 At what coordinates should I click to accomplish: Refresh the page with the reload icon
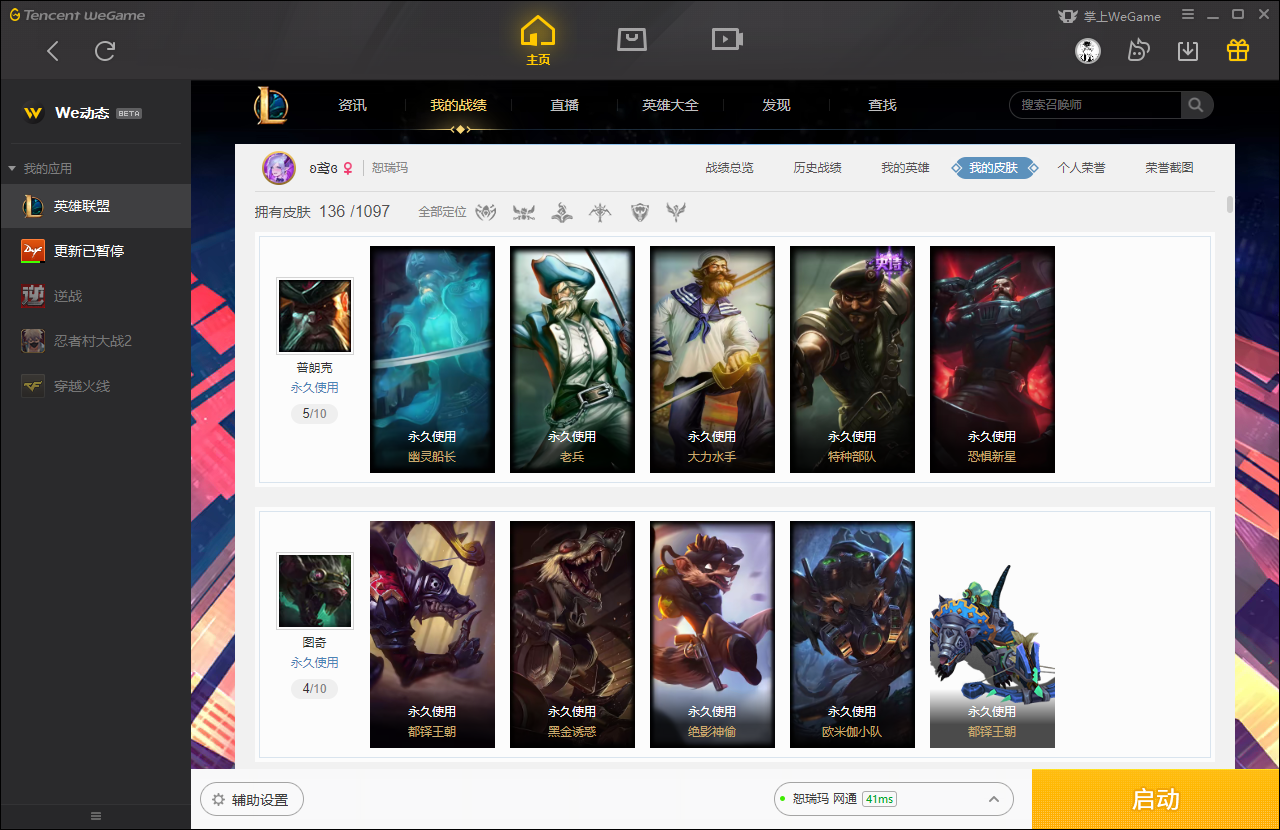[x=105, y=51]
